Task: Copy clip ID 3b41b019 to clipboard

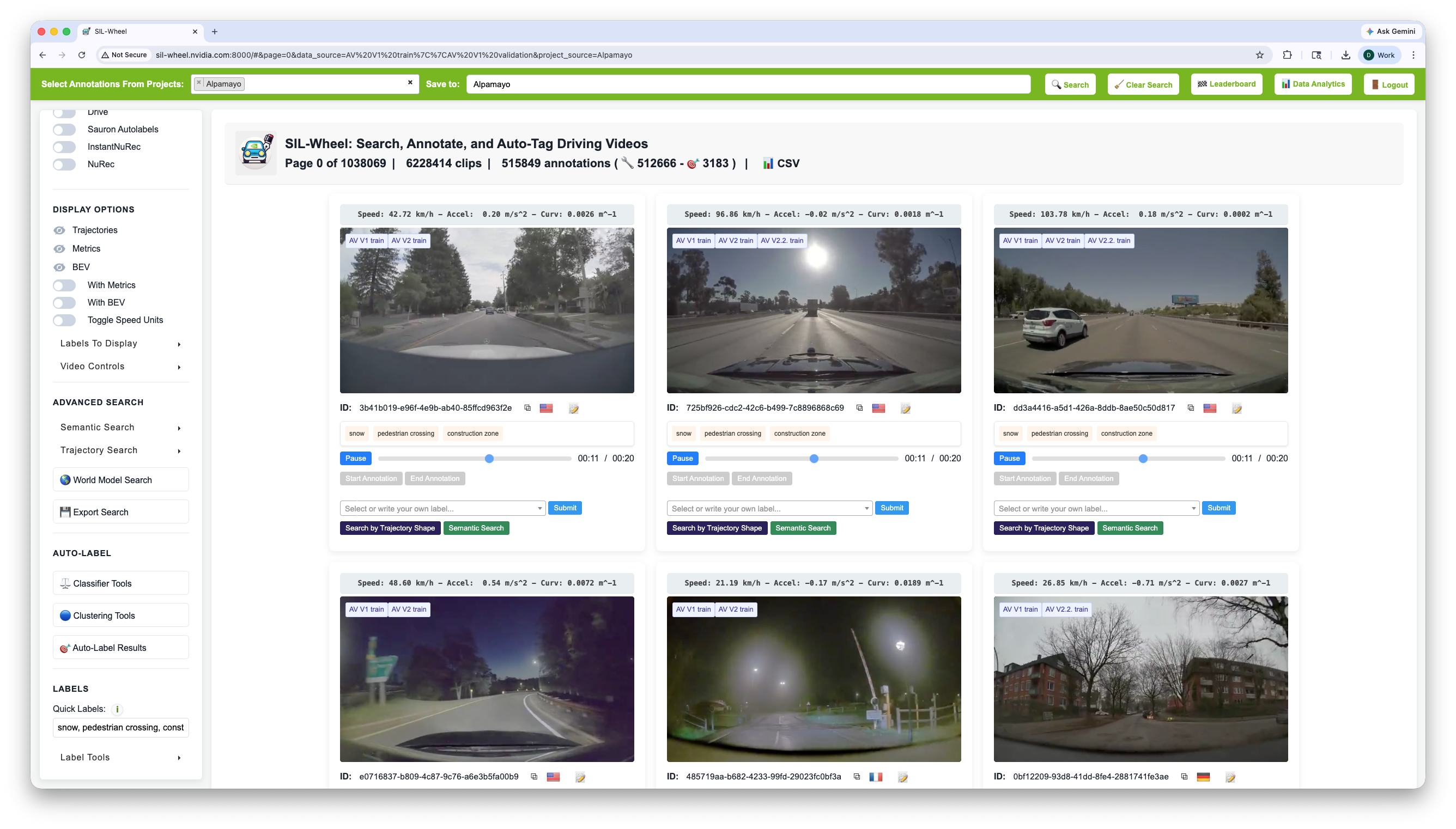Action: click(527, 407)
